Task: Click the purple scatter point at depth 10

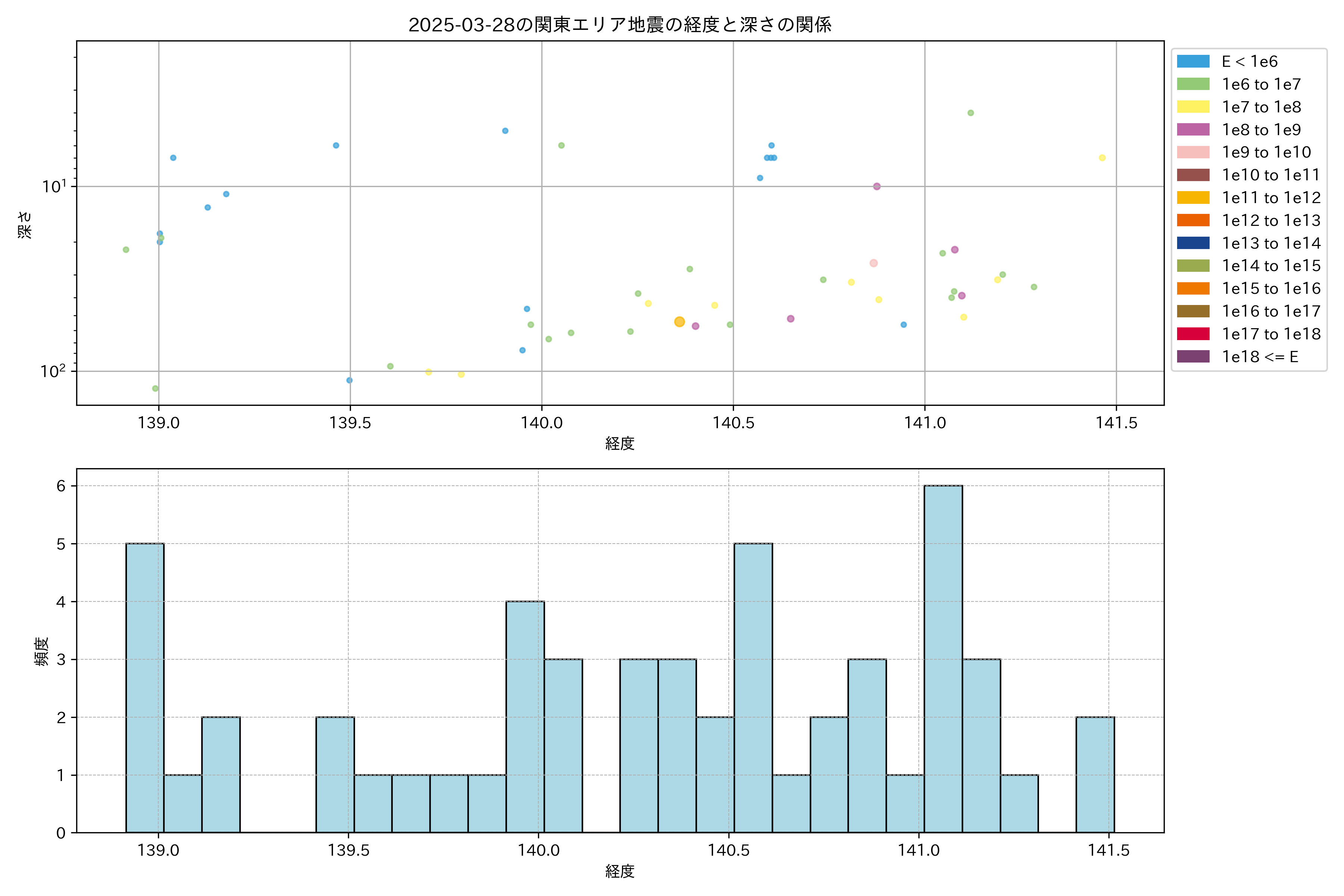Action: (x=877, y=186)
